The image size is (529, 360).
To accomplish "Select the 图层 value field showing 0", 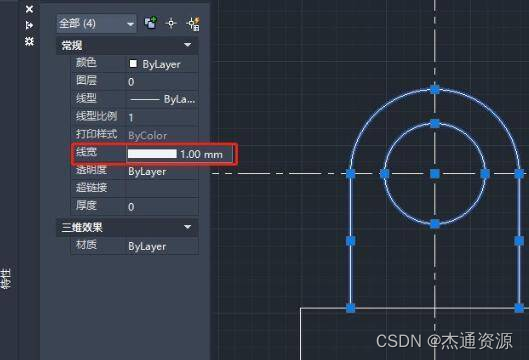I will 162,82.
